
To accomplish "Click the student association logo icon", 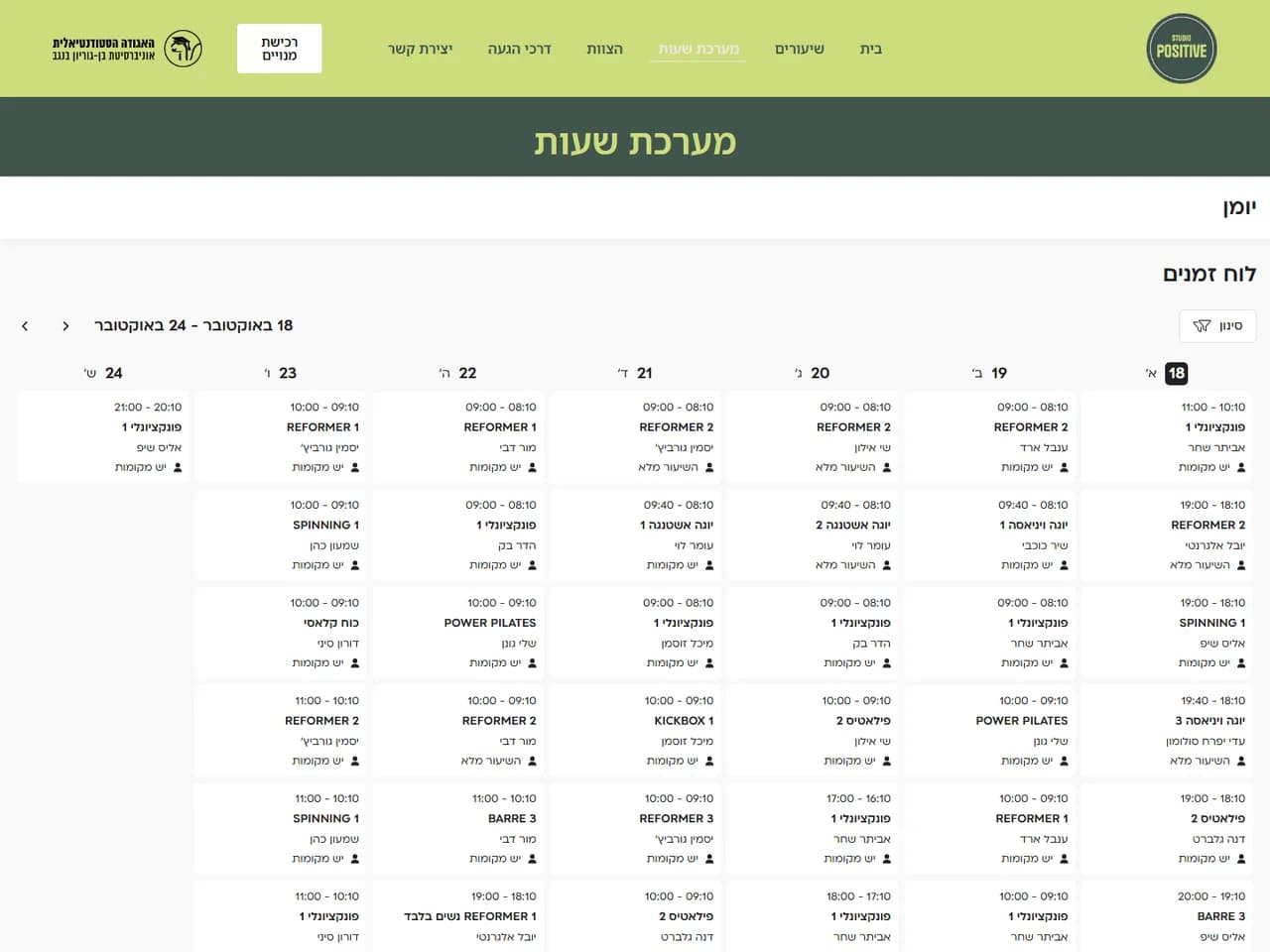I will 184,49.
